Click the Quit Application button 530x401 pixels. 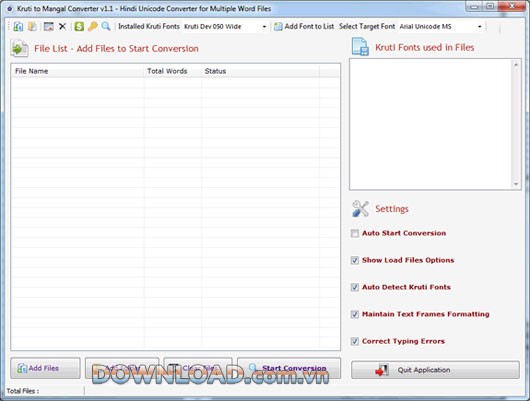point(435,370)
